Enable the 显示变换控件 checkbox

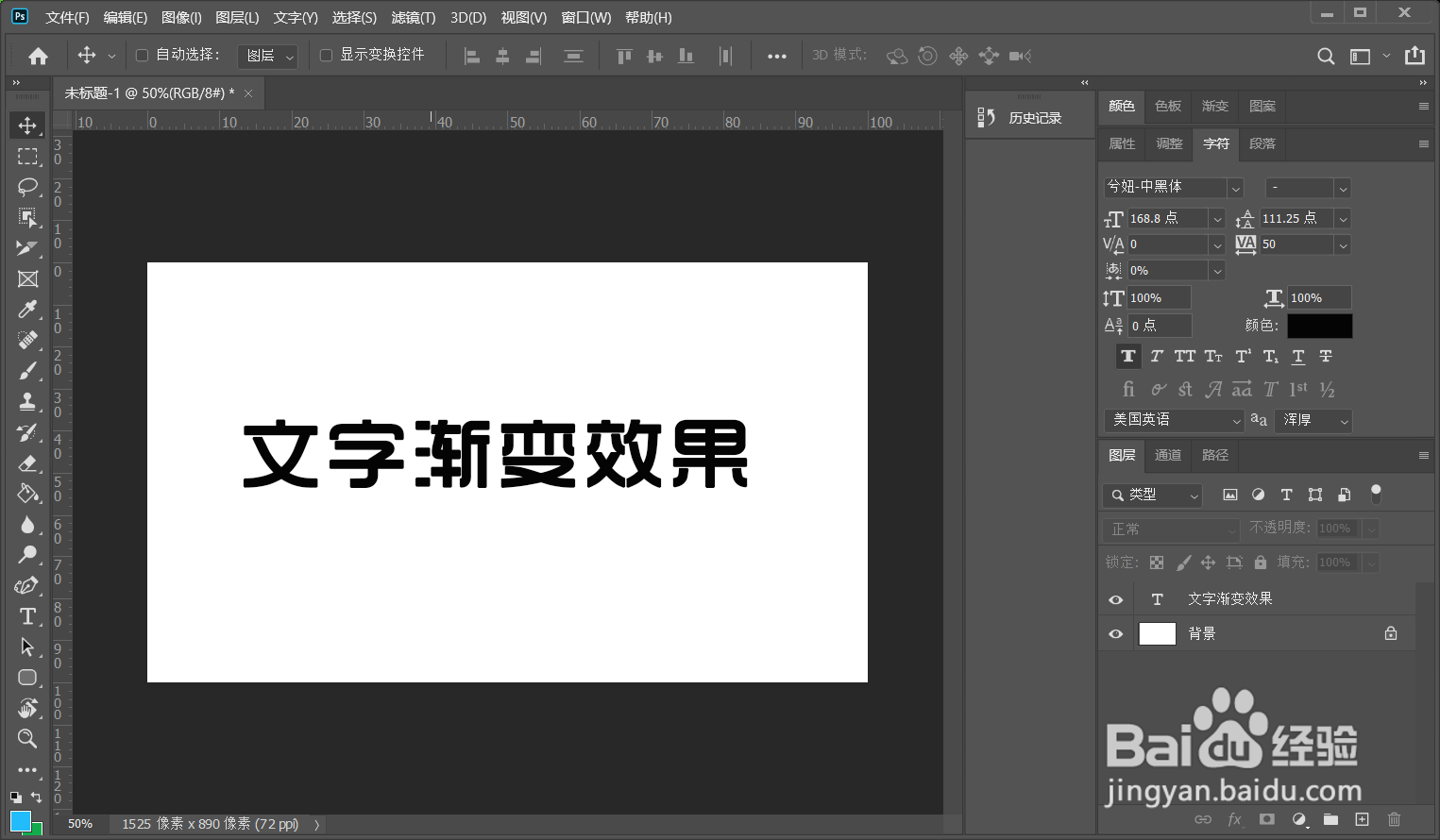pyautogui.click(x=326, y=56)
